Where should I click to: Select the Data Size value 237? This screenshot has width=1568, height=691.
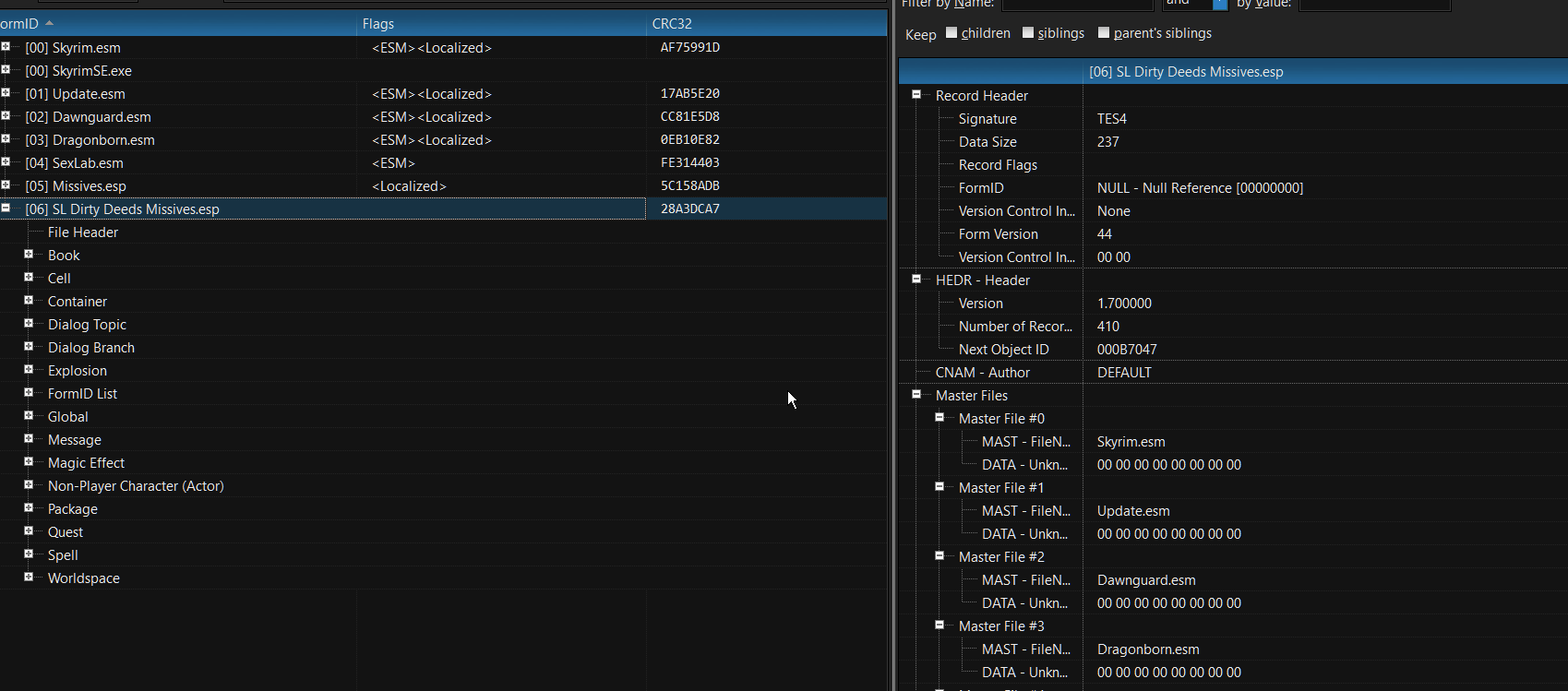click(1108, 142)
